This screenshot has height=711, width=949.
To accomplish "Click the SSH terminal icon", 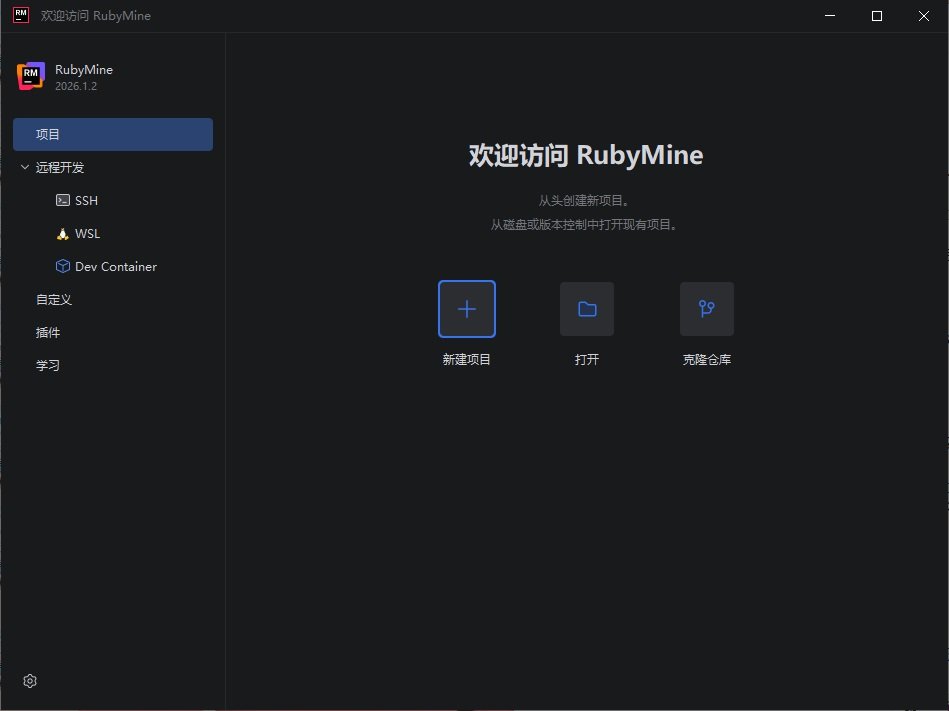I will [63, 200].
